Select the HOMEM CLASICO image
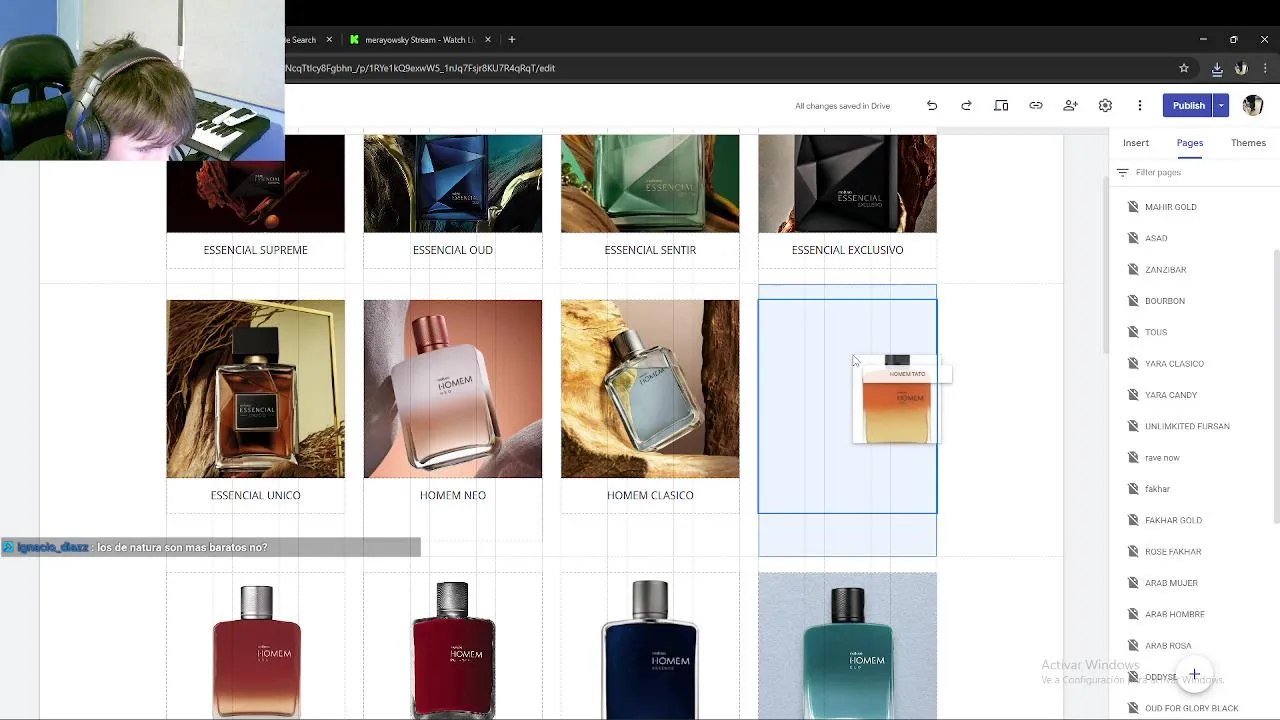Viewport: 1280px width, 720px height. tap(650, 389)
